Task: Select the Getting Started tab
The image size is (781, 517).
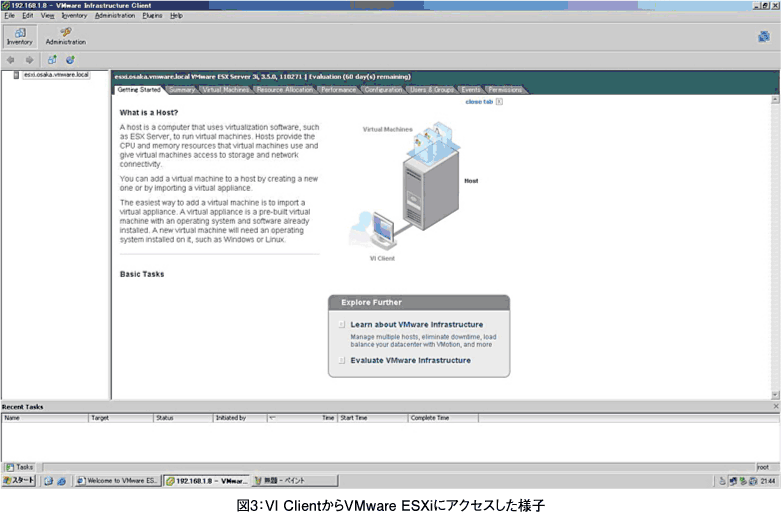Action: point(139,90)
